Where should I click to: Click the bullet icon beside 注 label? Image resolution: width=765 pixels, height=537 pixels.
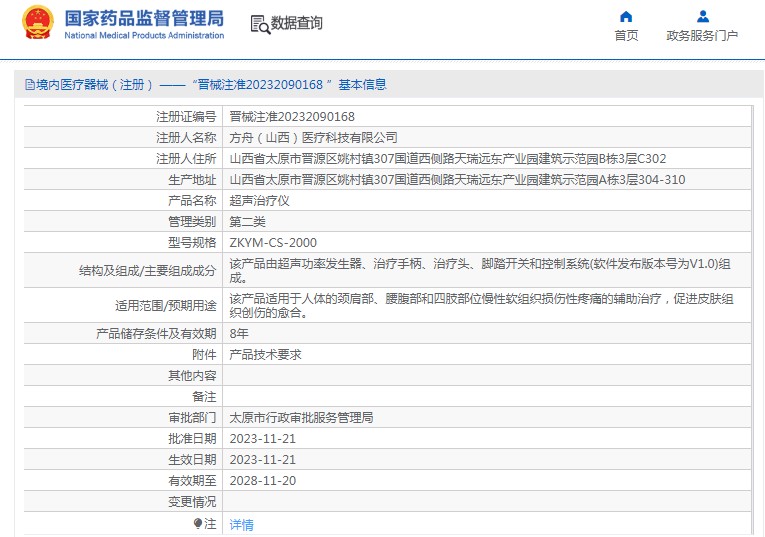tap(198, 523)
